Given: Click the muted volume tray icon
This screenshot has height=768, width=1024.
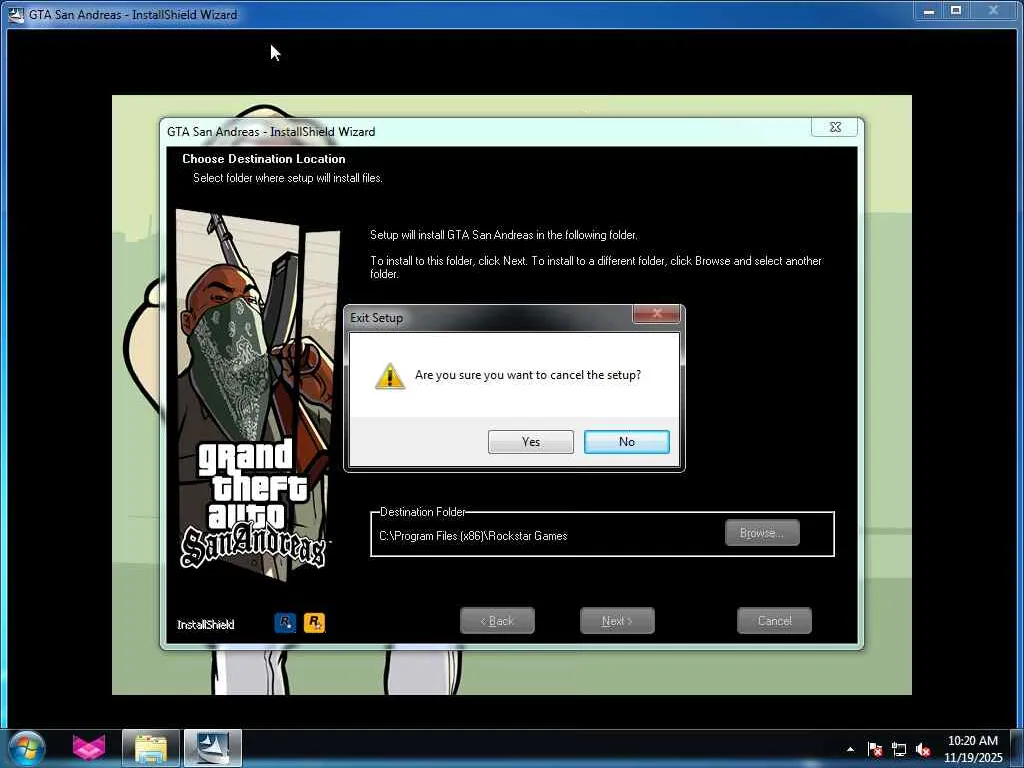Looking at the screenshot, I should tap(923, 749).
